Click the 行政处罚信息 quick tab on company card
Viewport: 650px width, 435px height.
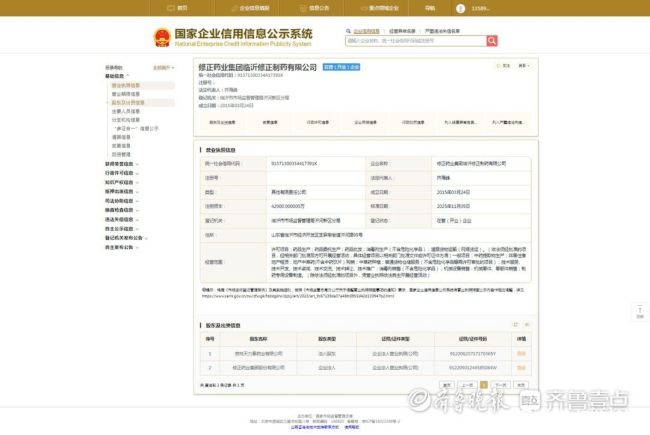coord(413,122)
